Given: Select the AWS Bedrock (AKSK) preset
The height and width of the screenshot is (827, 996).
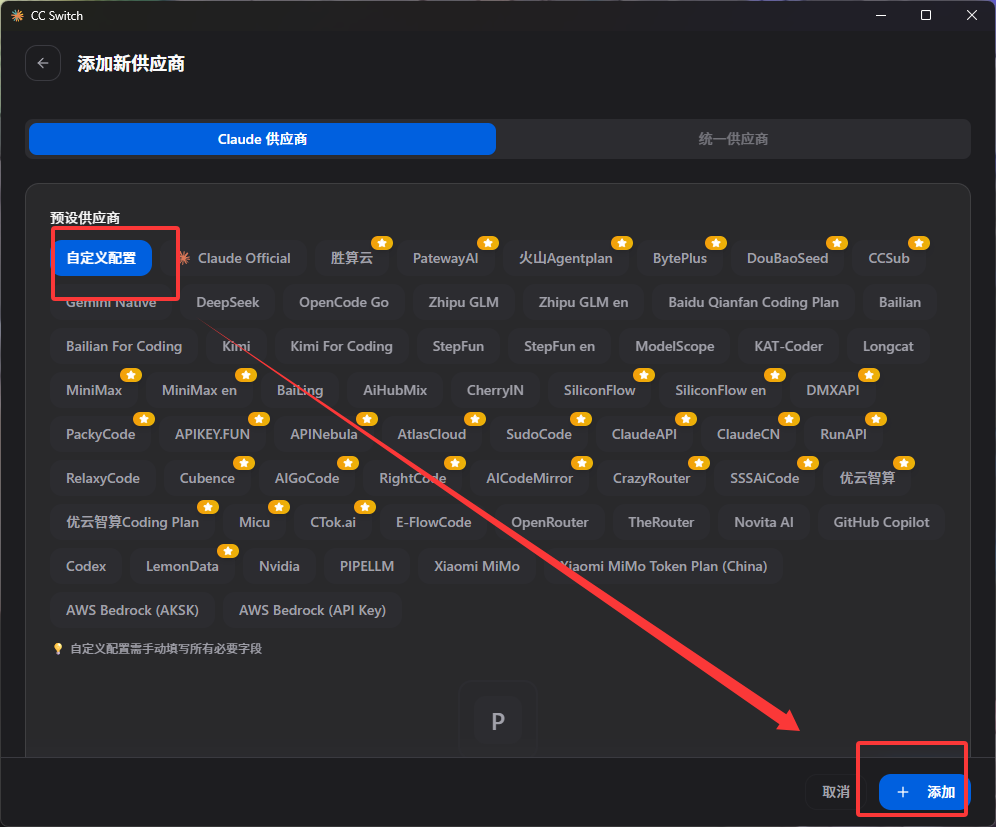Looking at the screenshot, I should pyautogui.click(x=132, y=610).
